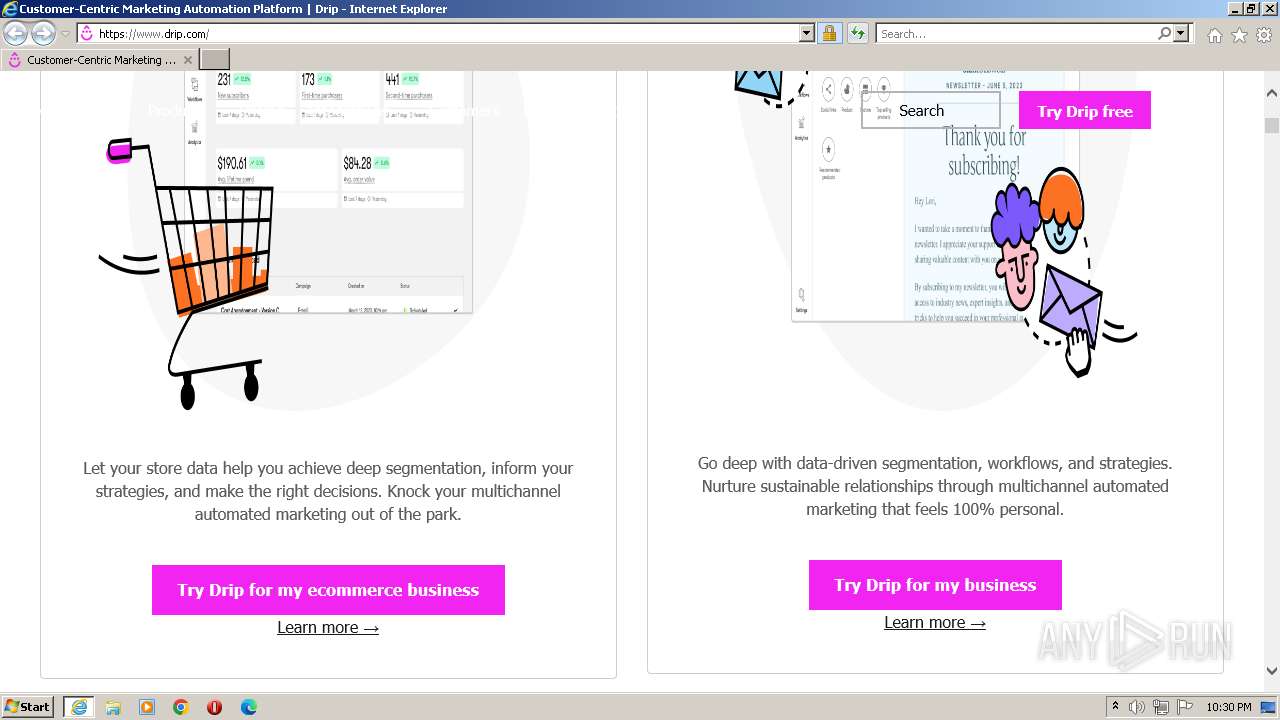Screen dimensions: 1280x720
Task: Click the Try Drip free button
Action: click(x=1085, y=111)
